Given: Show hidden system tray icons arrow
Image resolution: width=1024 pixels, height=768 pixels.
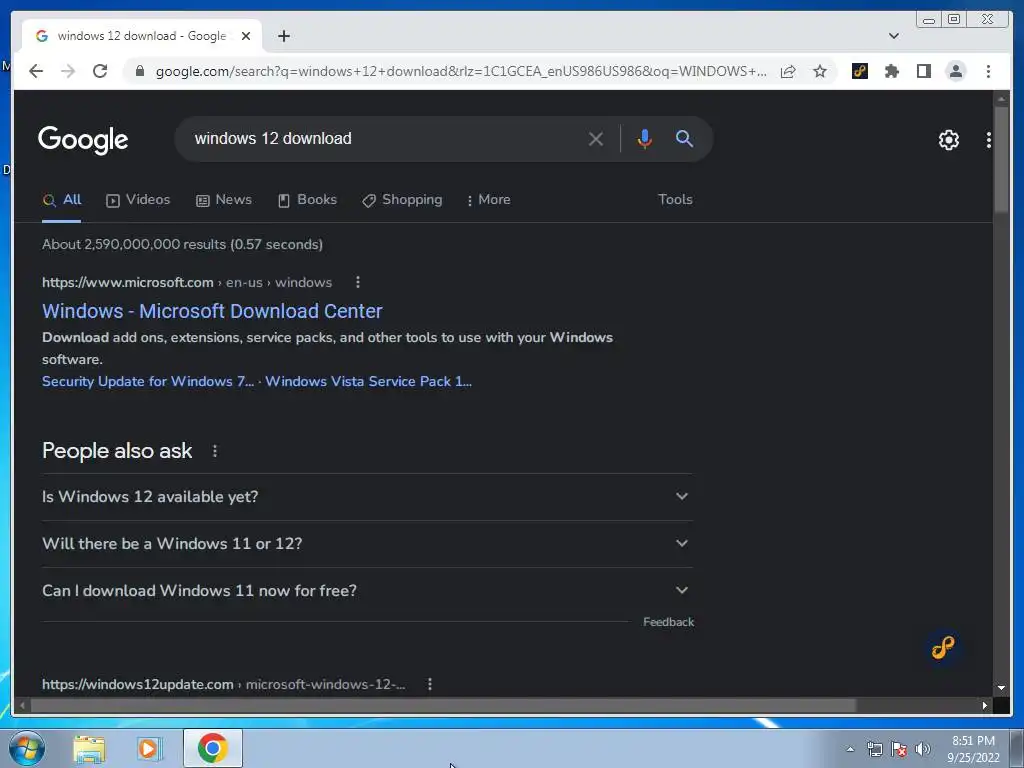Looking at the screenshot, I should (850, 749).
